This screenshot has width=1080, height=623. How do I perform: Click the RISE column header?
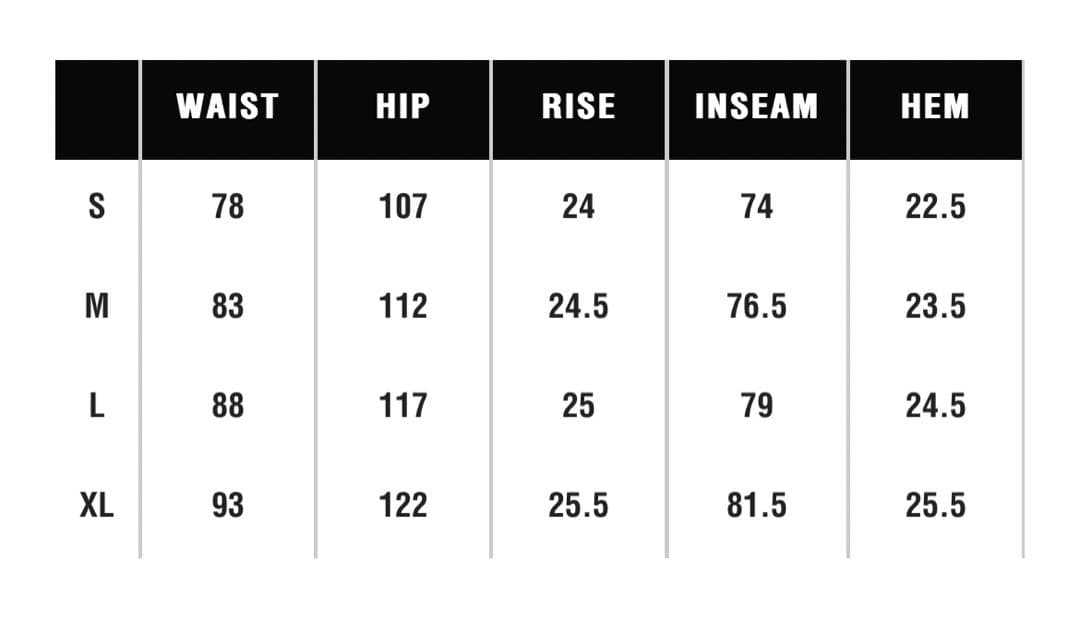(578, 107)
